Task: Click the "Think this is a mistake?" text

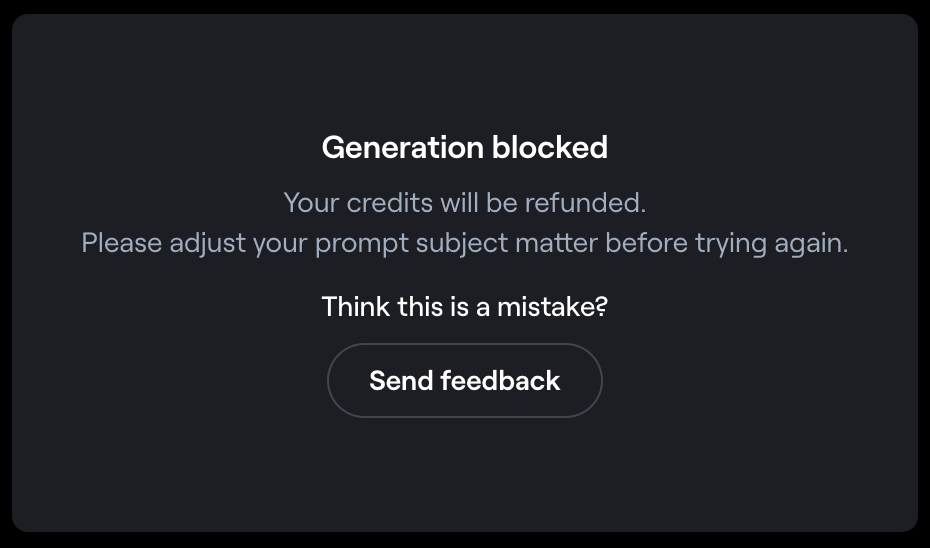Action: [464, 306]
